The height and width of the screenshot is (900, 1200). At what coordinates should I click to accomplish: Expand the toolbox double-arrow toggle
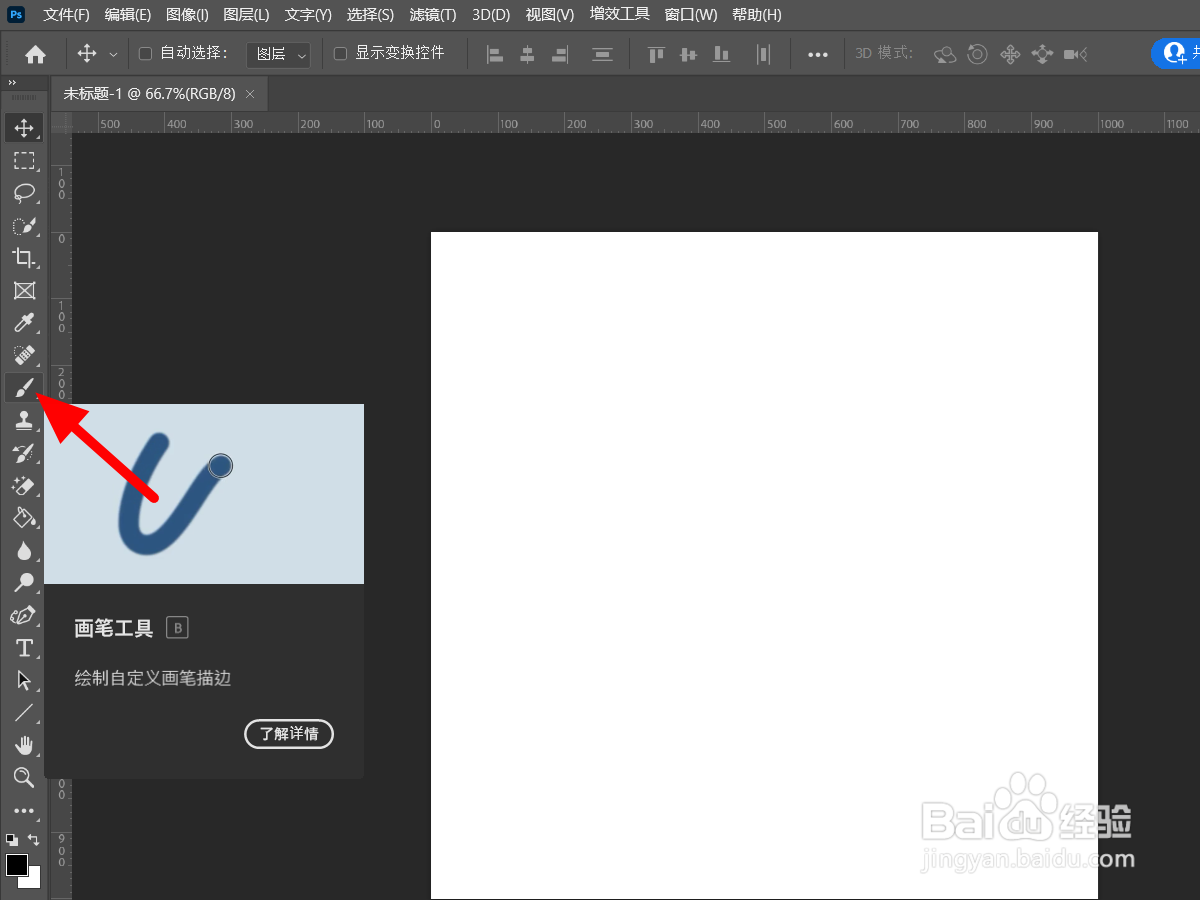point(12,82)
